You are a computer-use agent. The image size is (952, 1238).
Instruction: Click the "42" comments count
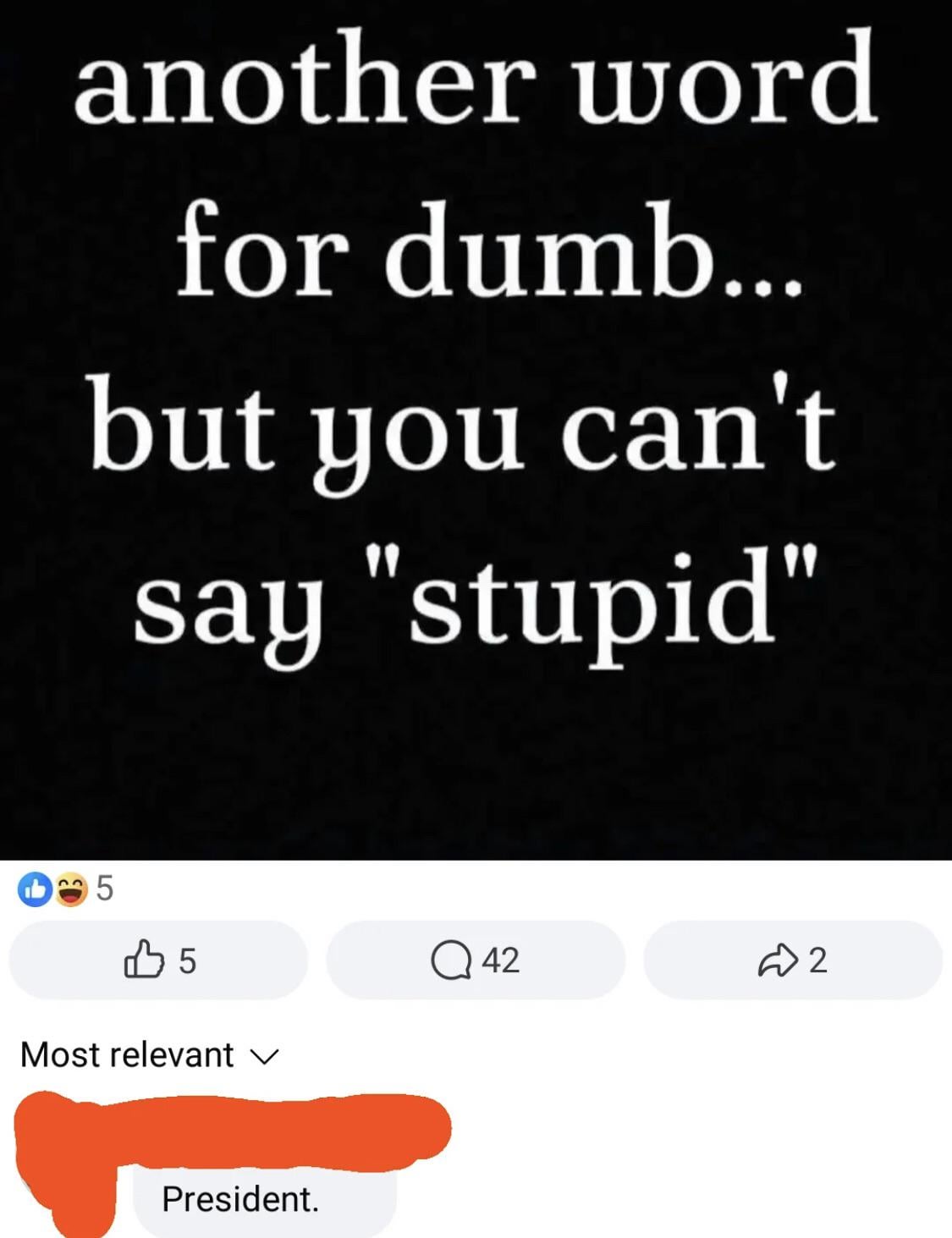(500, 960)
